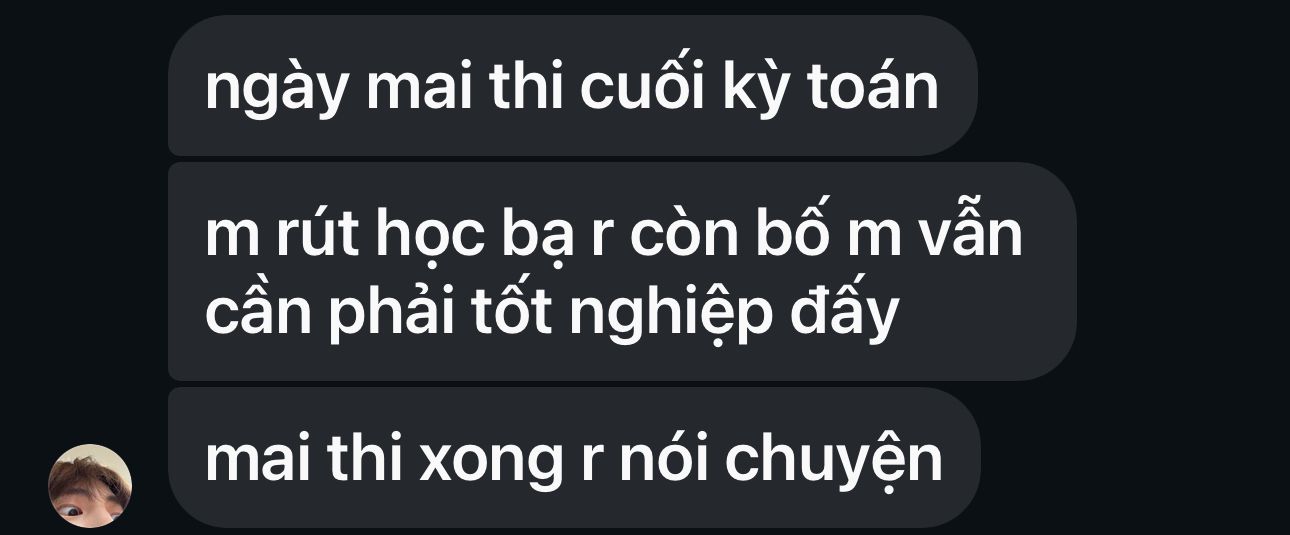
Task: Click the "mai thi xong r nói chuyện" bubble
Action: point(574,458)
